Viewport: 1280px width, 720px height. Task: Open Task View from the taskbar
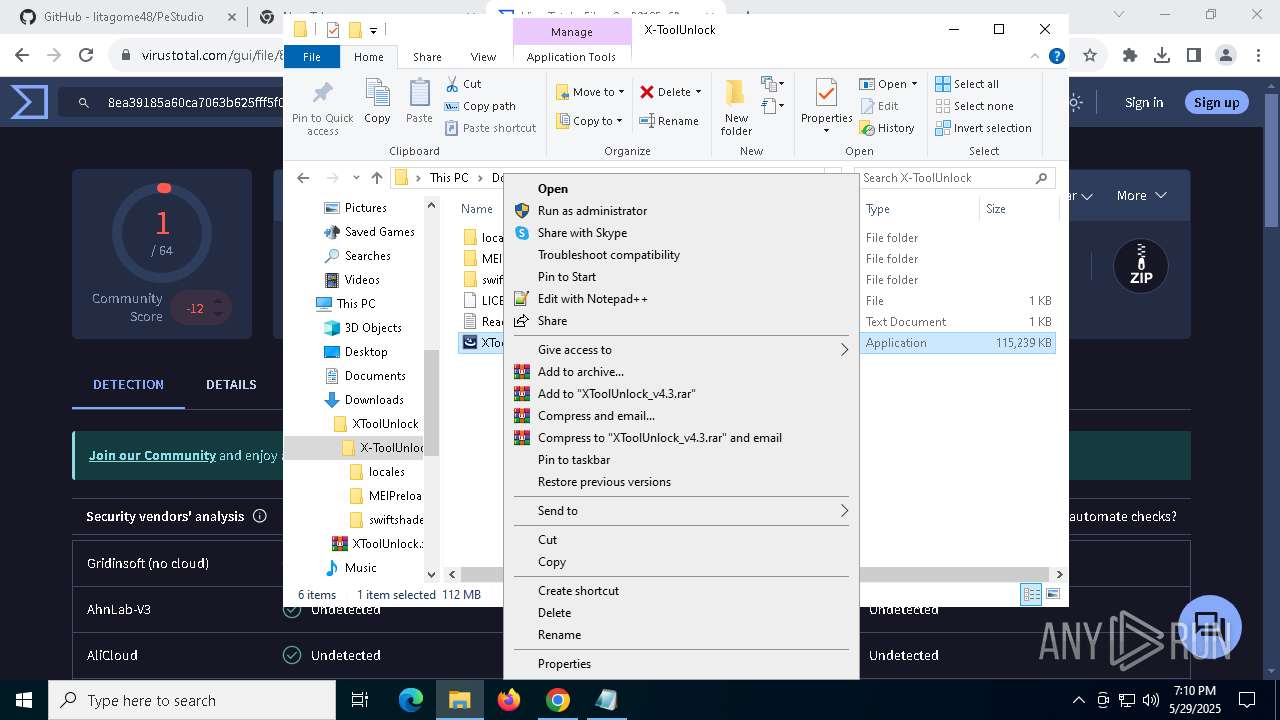[x=361, y=700]
